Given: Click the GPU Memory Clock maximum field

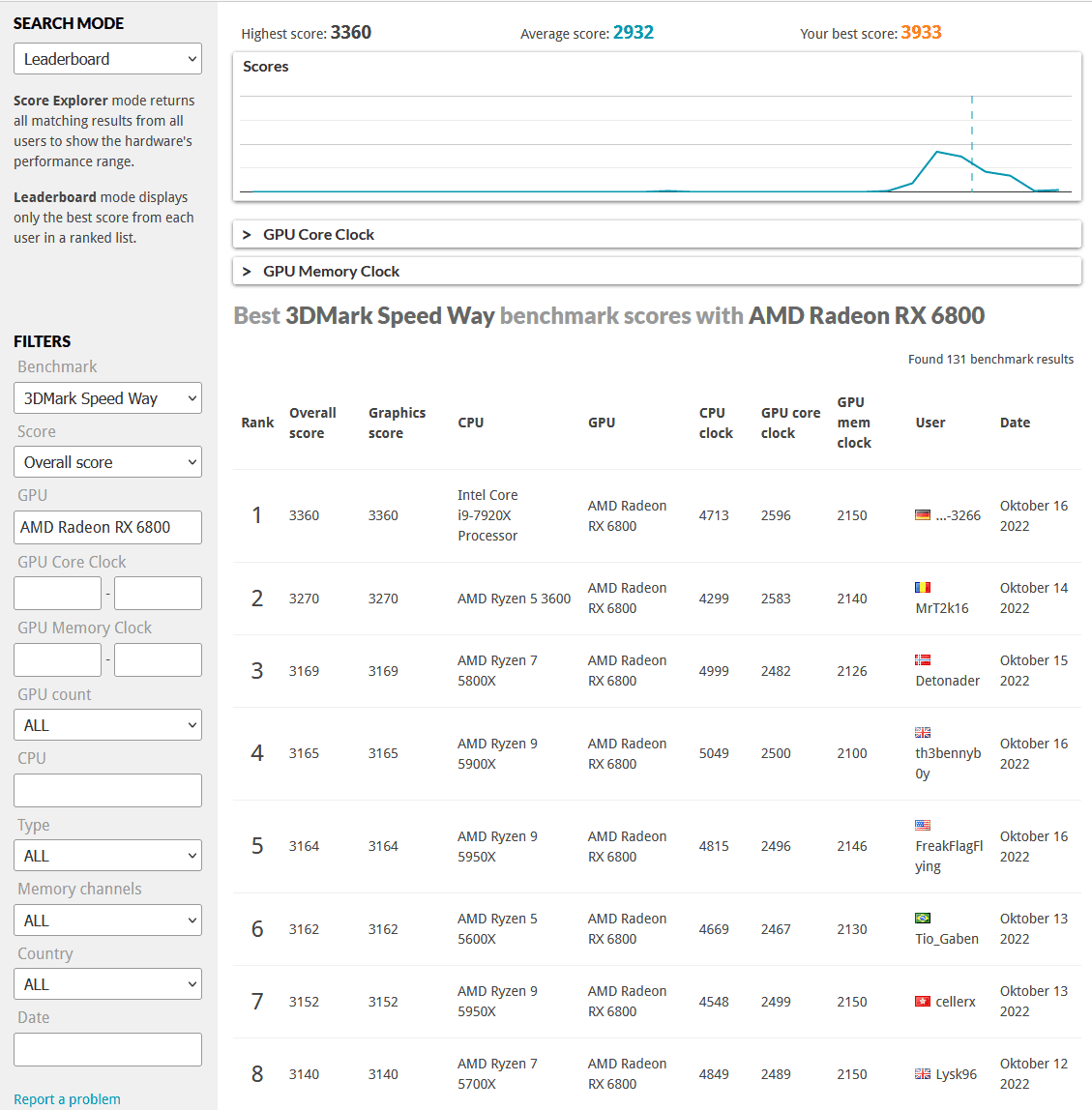Looking at the screenshot, I should (x=158, y=659).
